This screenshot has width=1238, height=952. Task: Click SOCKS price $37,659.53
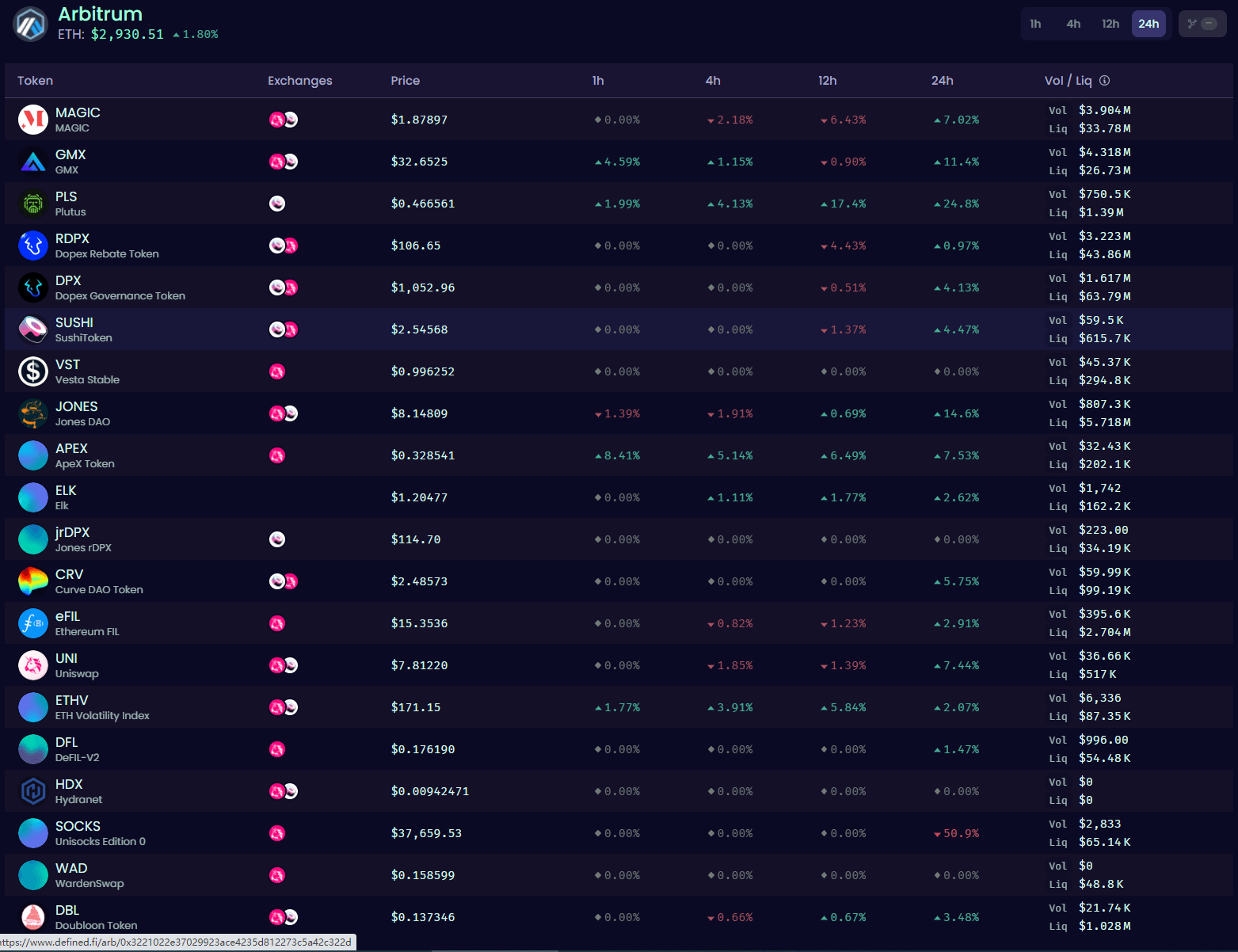426,833
